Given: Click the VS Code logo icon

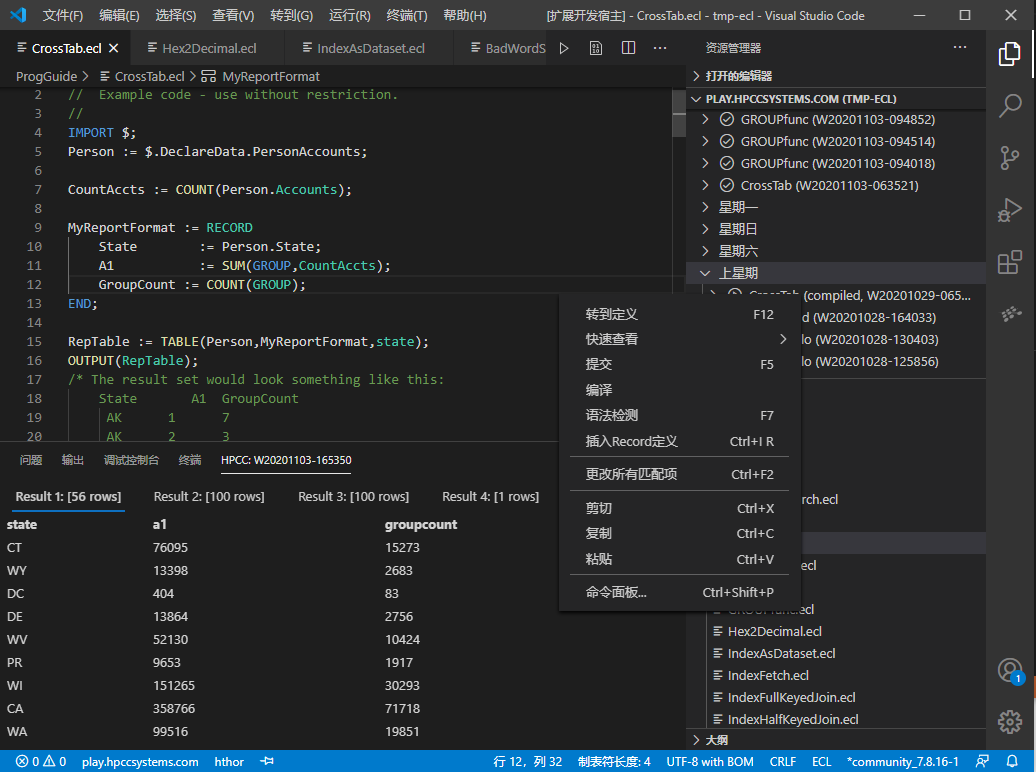Looking at the screenshot, I should click(18, 15).
